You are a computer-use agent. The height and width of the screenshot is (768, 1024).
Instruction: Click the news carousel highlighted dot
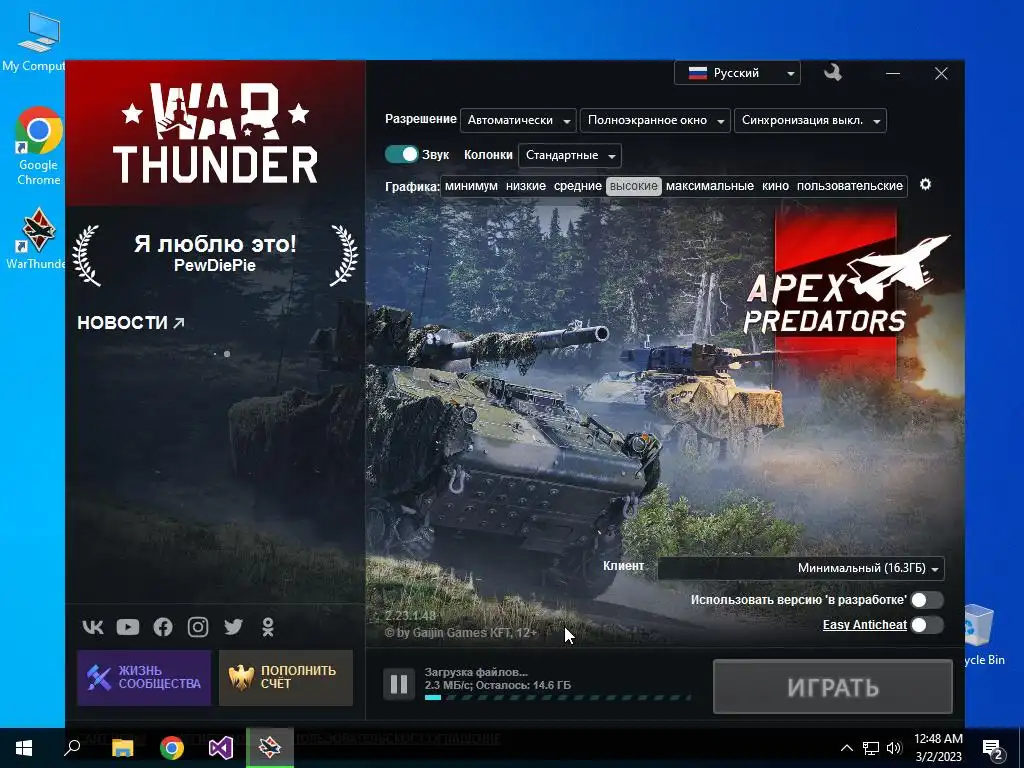[x=227, y=354]
